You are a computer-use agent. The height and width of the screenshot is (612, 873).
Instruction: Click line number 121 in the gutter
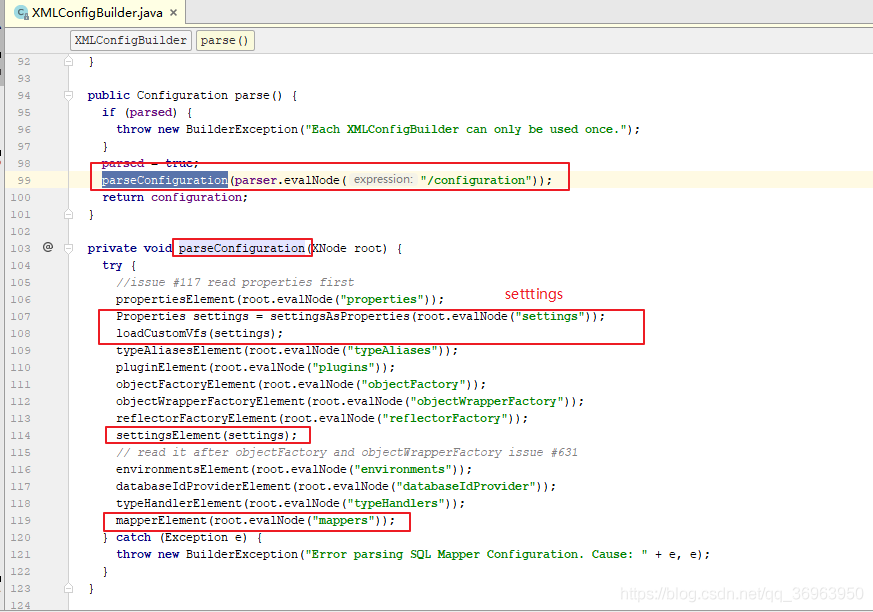coord(21,554)
